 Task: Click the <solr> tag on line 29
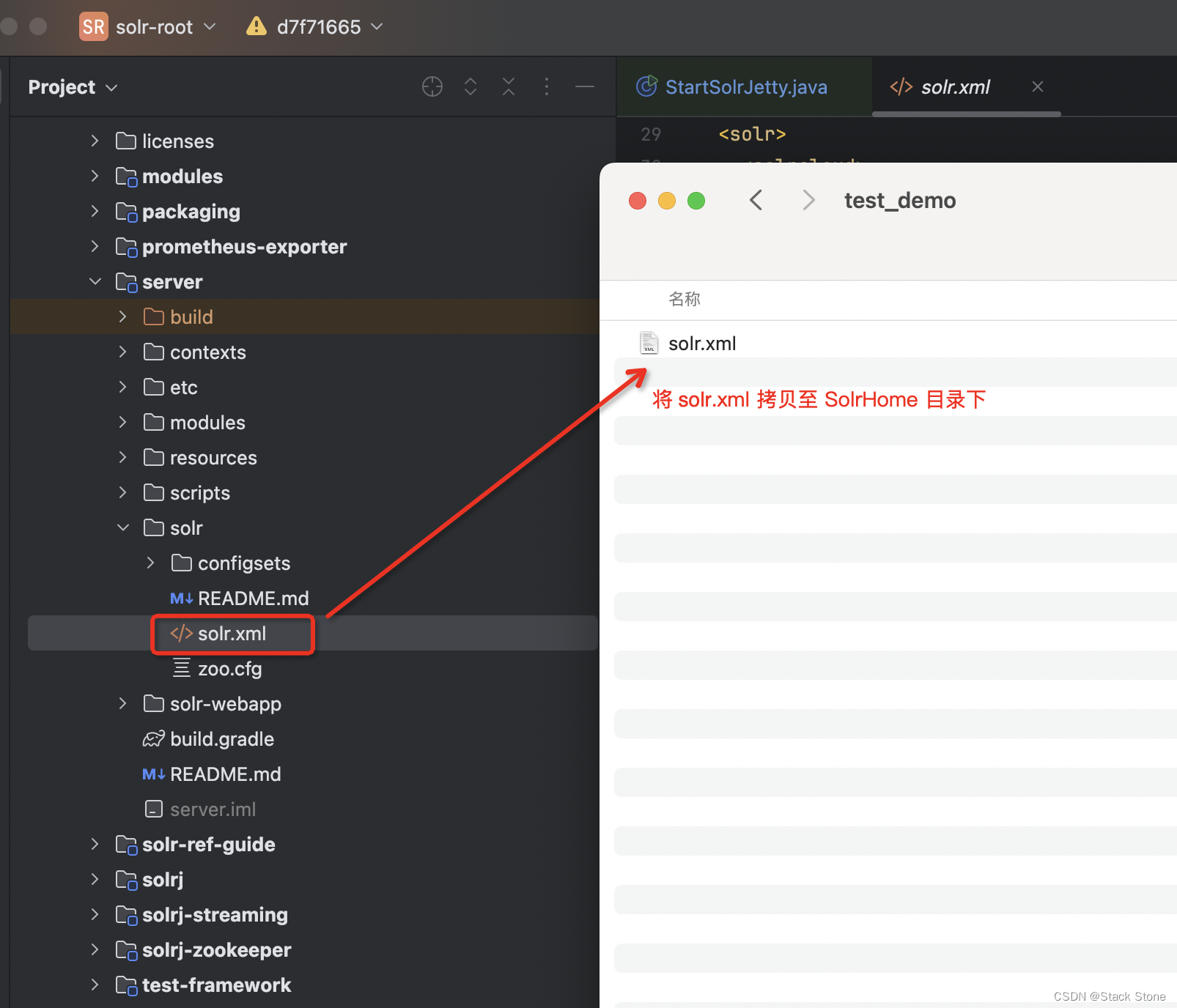click(x=752, y=134)
